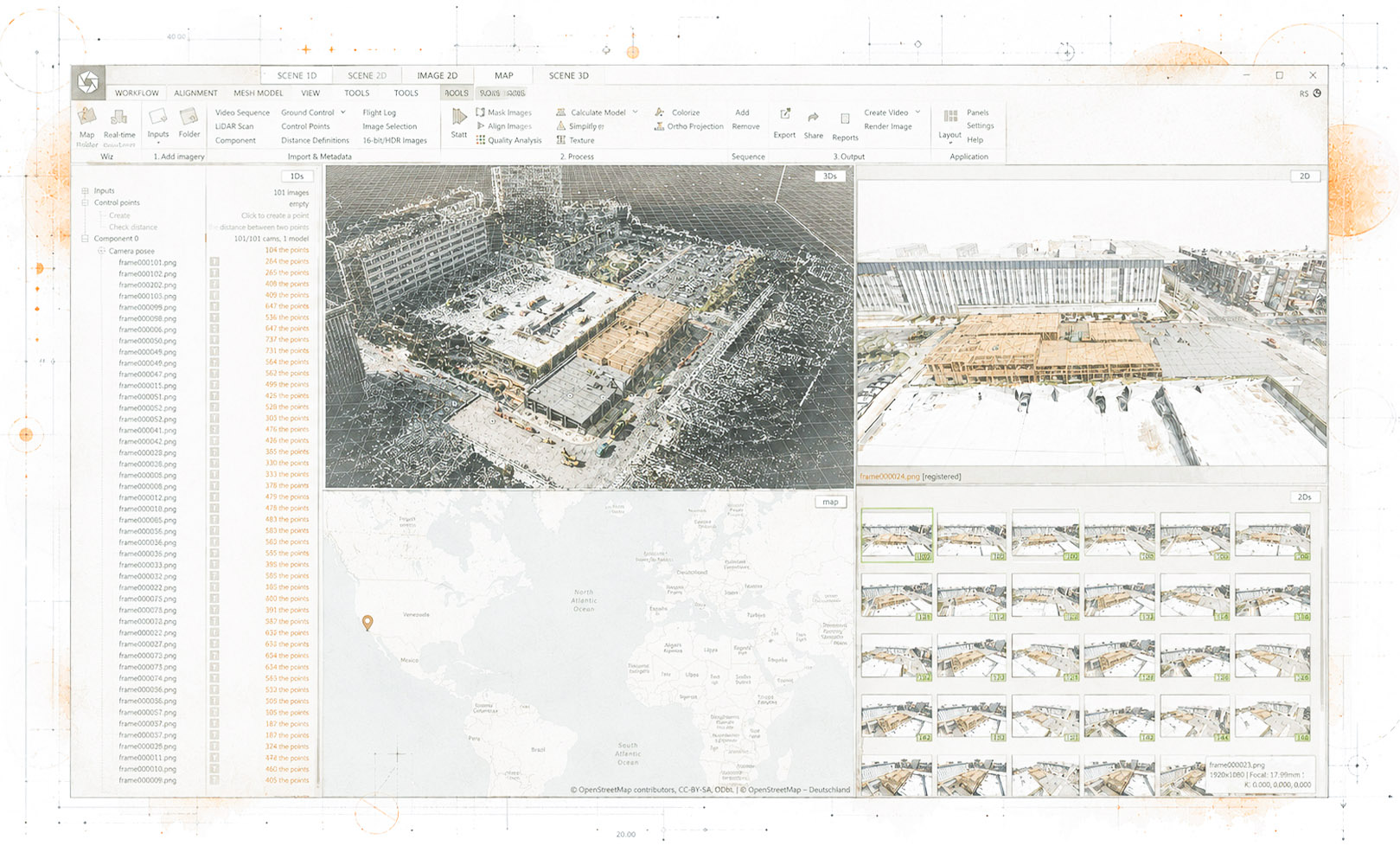Click the Start processing icon
Viewport: 1400px width, 865px height.
point(459,118)
